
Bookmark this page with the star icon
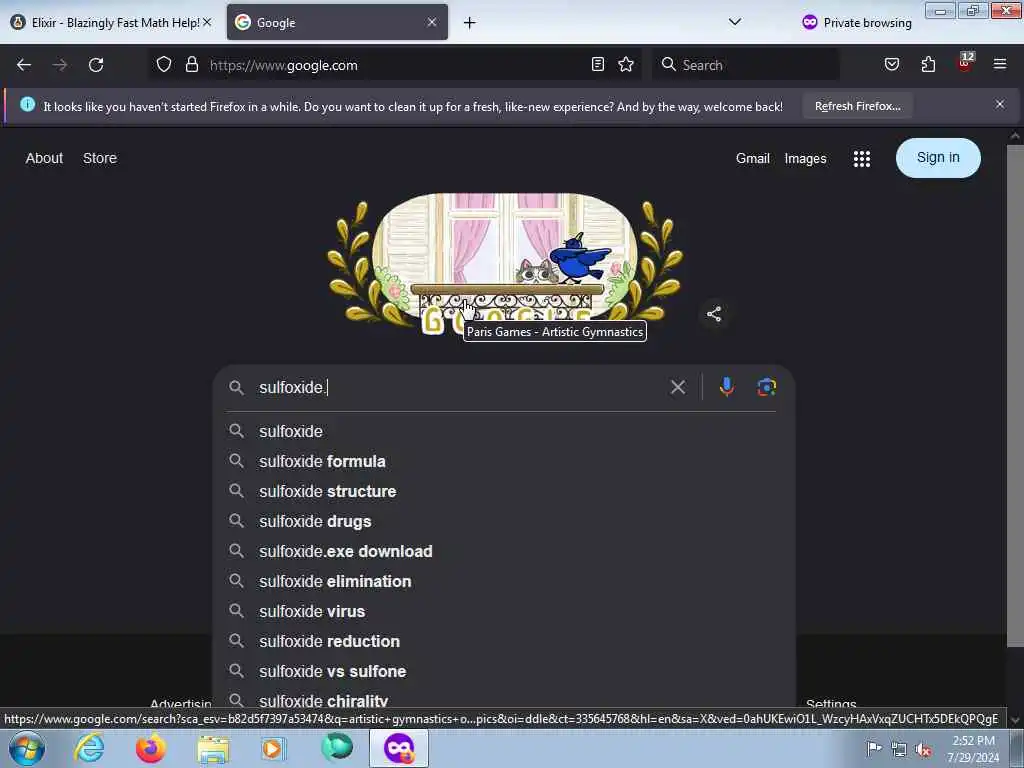[626, 65]
